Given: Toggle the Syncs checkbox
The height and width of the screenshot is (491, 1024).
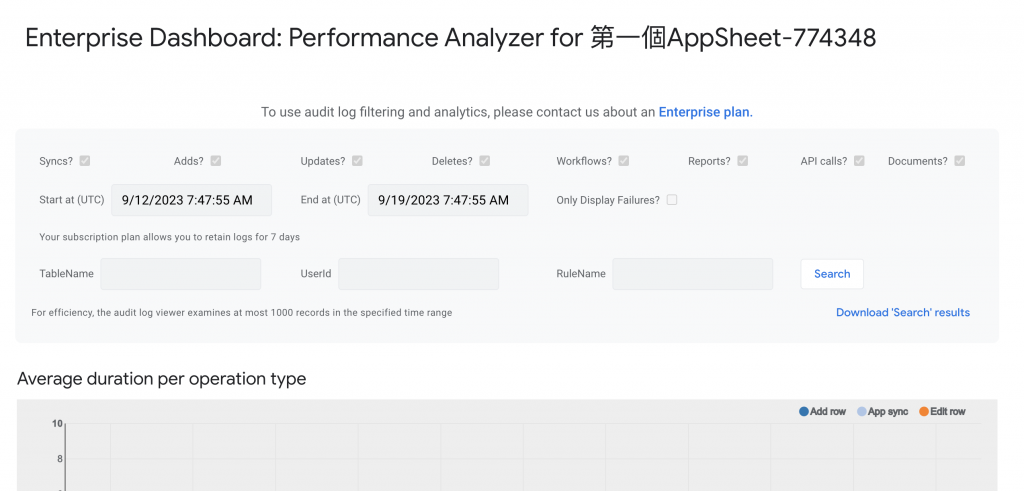Looking at the screenshot, I should (85, 161).
